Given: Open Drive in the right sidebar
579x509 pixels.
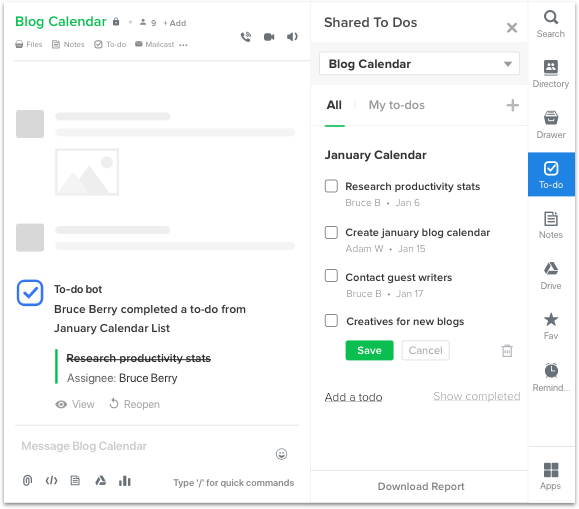Looking at the screenshot, I should (551, 276).
